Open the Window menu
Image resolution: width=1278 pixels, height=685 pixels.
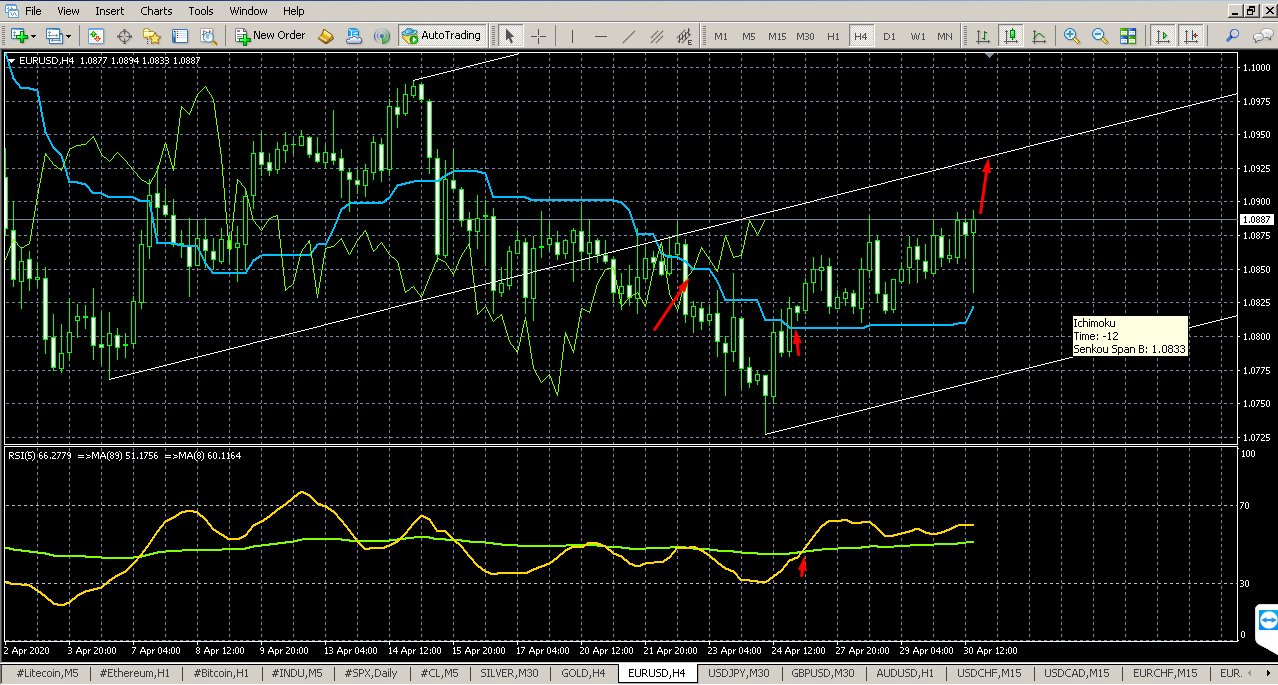tap(248, 11)
